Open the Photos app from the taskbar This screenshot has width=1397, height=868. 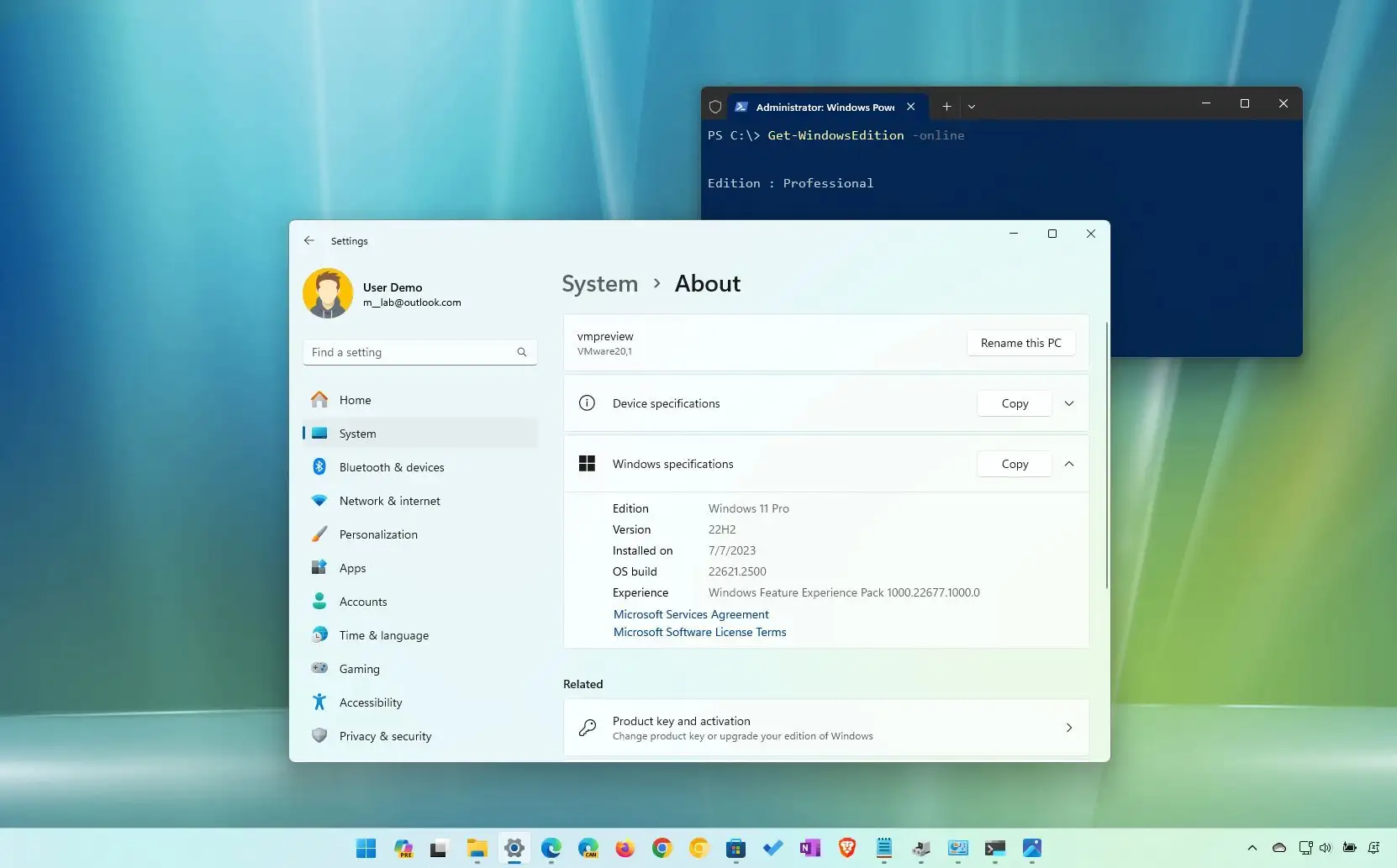1031,849
